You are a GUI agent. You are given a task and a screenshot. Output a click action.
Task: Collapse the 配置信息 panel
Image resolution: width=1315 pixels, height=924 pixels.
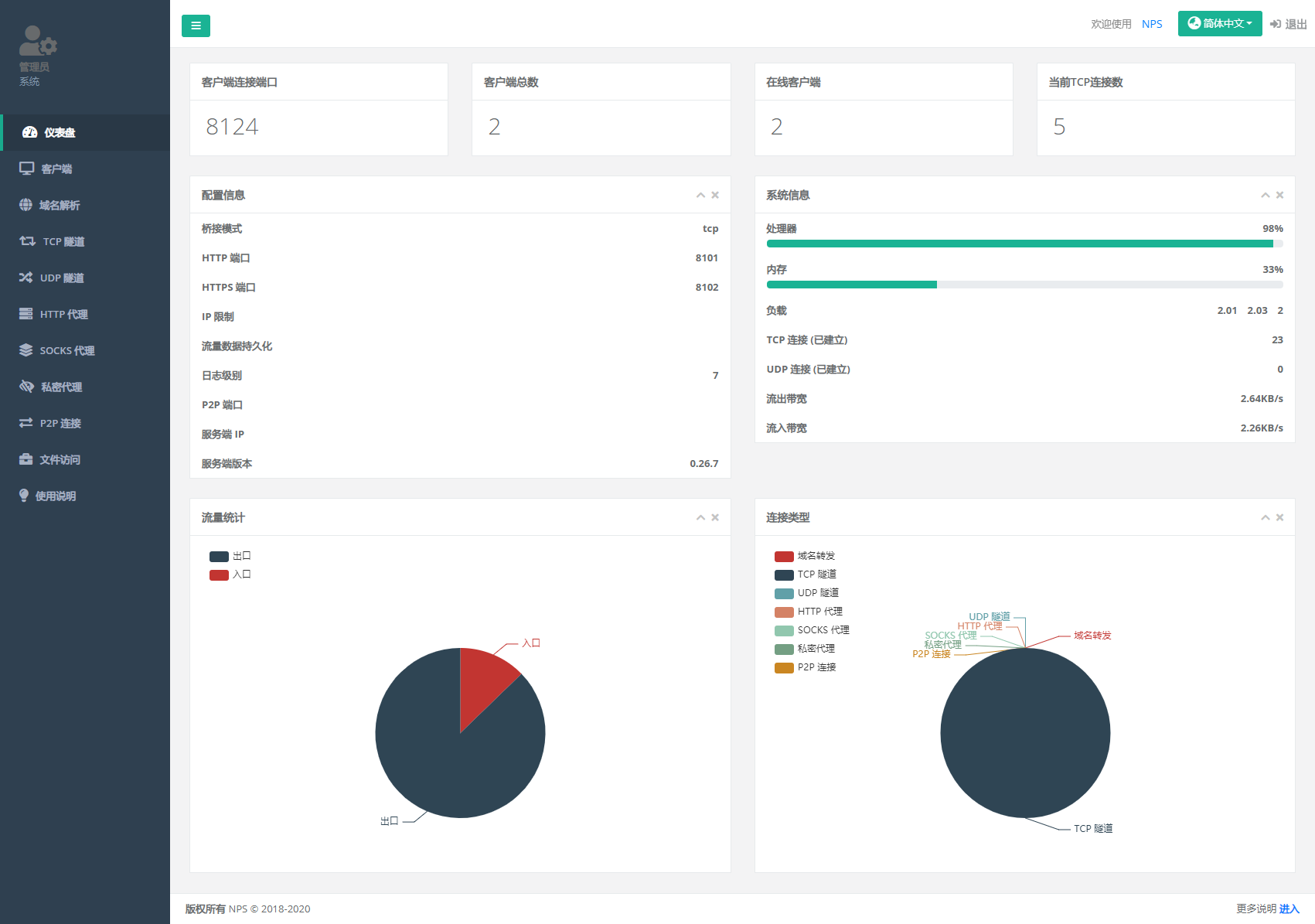click(700, 195)
